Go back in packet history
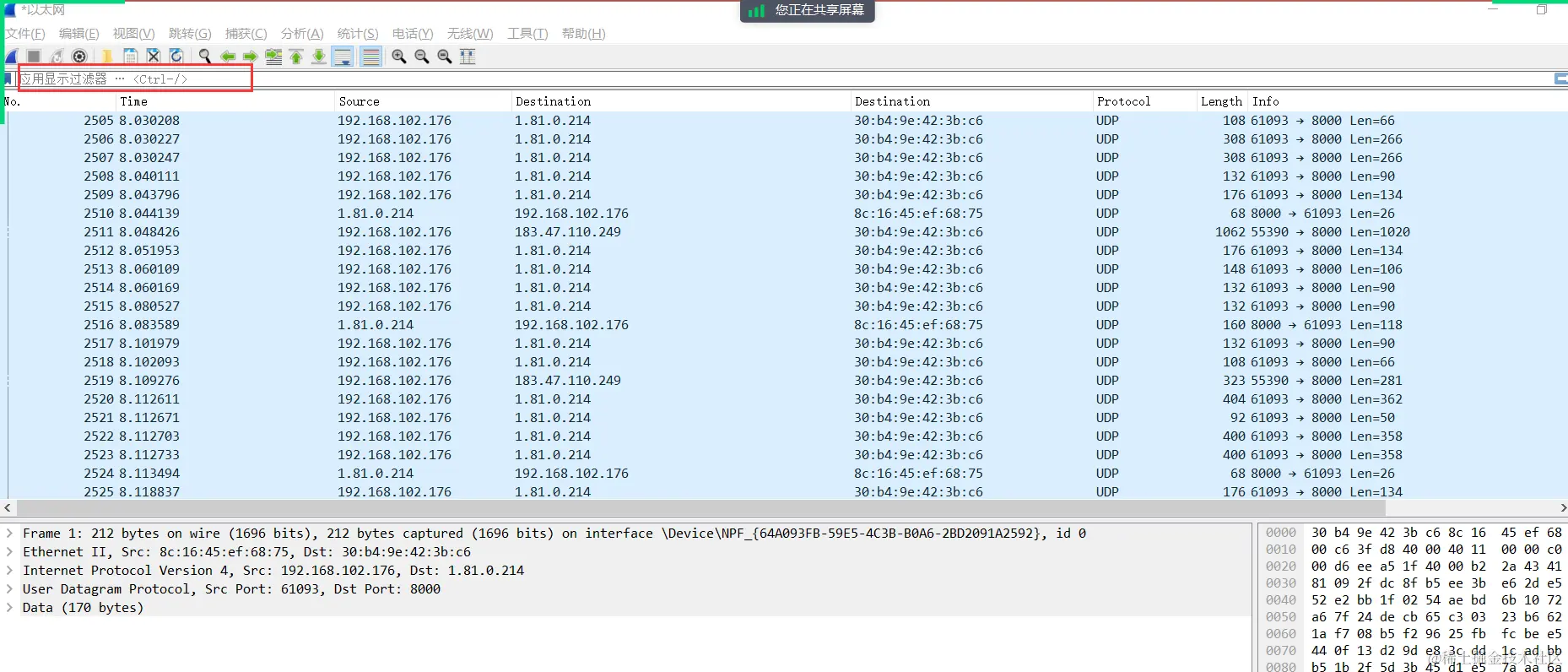 click(x=228, y=57)
